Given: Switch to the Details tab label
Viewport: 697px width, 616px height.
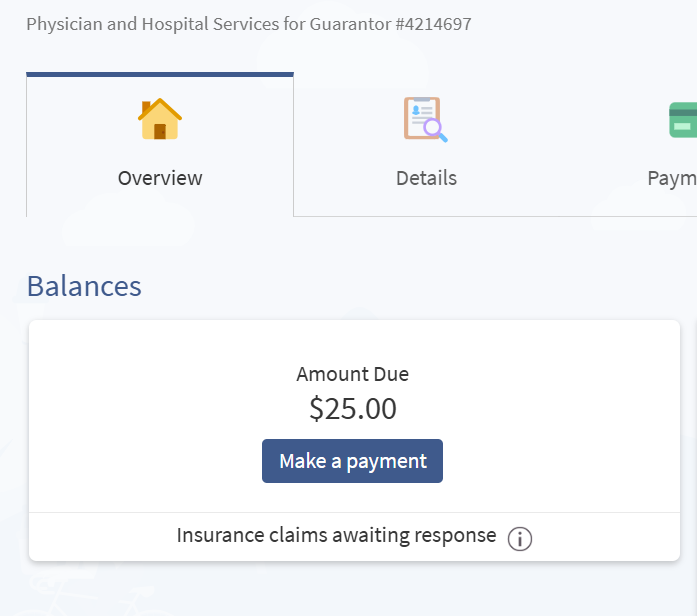Looking at the screenshot, I should tap(426, 178).
